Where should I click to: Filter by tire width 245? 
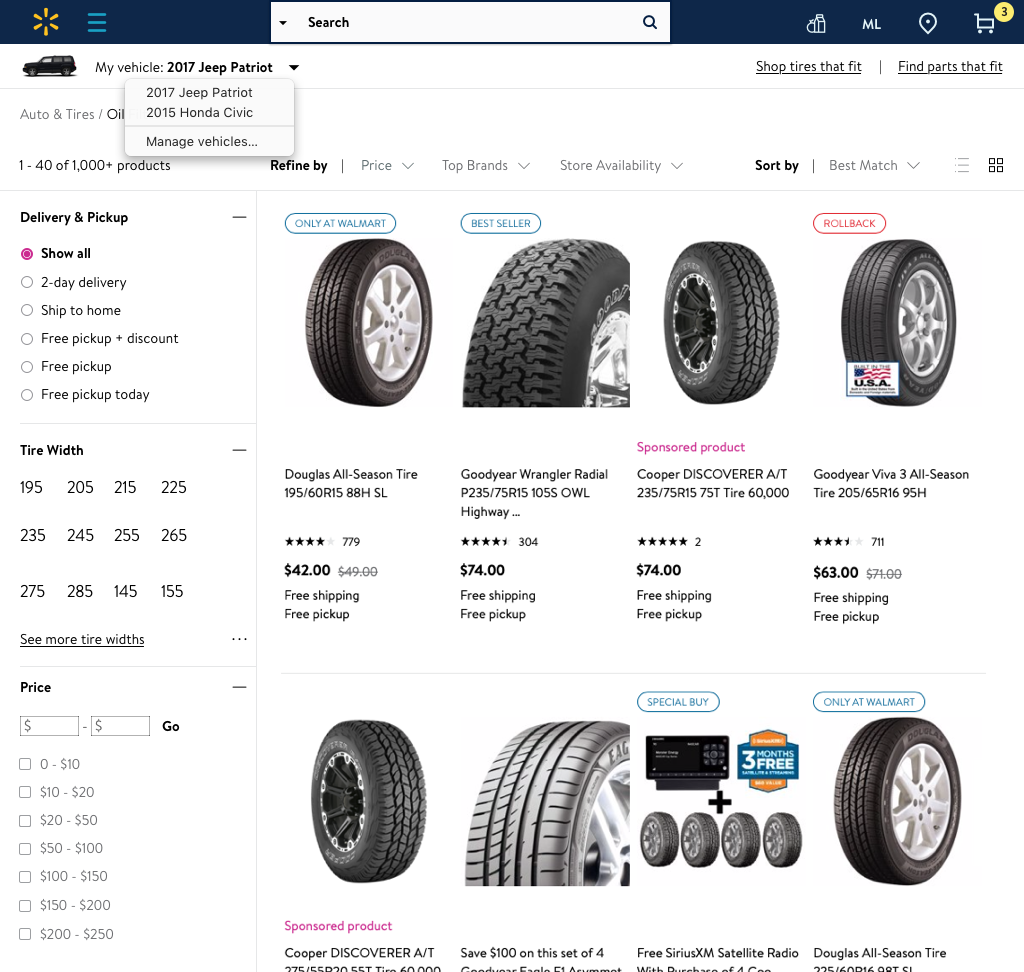coord(80,536)
